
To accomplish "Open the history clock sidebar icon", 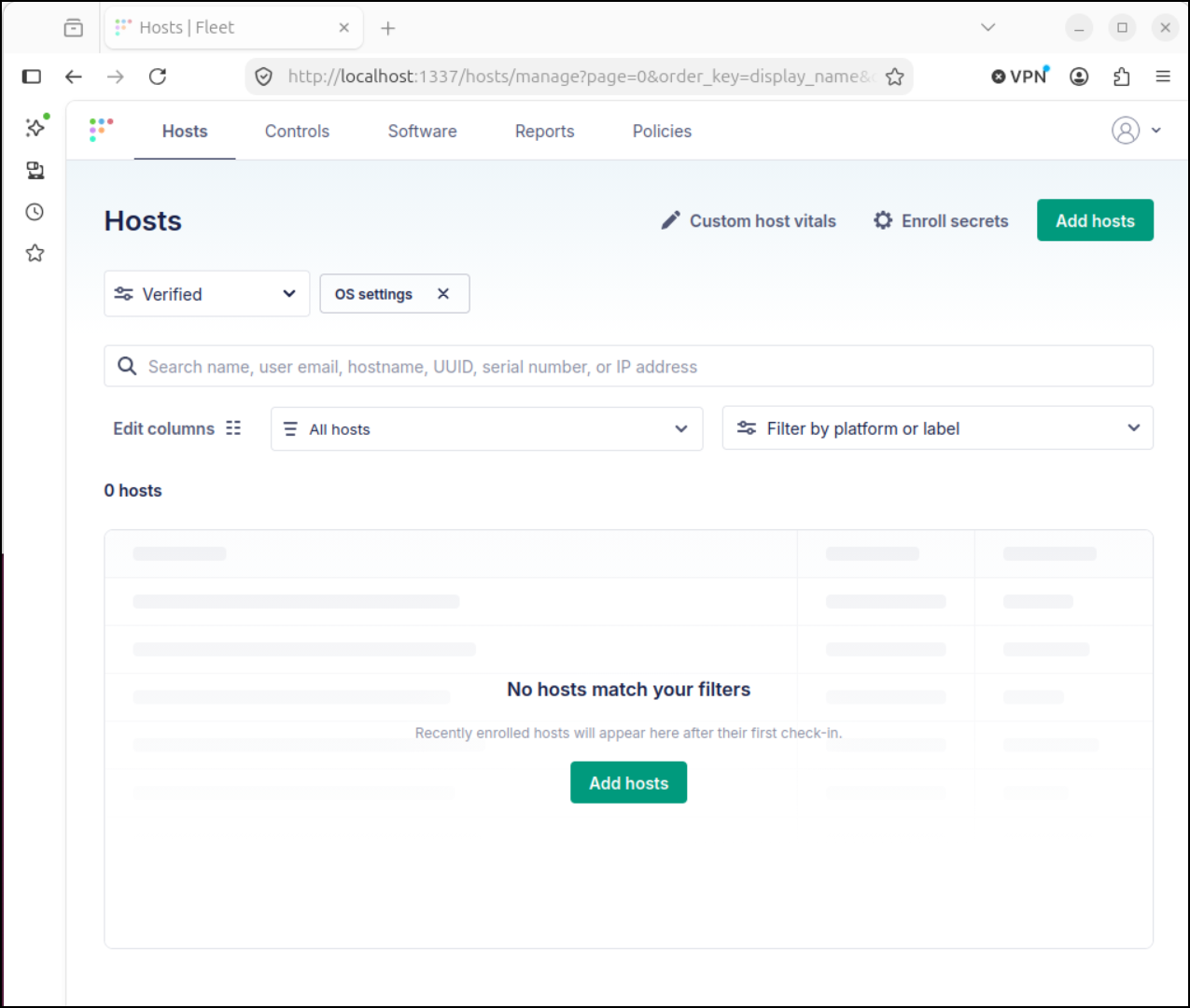I will click(35, 212).
